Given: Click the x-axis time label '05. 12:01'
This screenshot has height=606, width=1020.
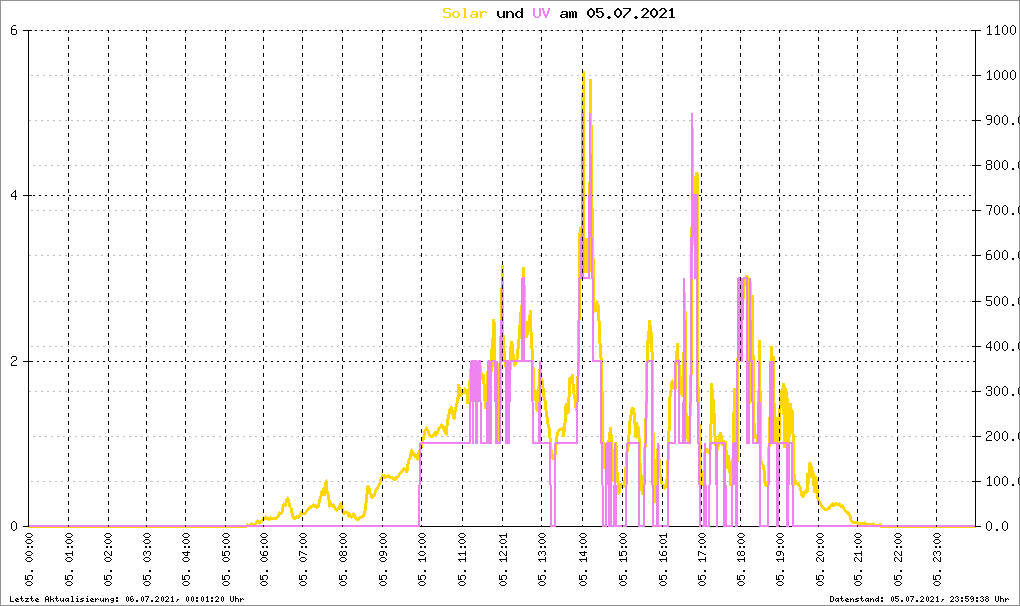Looking at the screenshot, I should [x=503, y=560].
